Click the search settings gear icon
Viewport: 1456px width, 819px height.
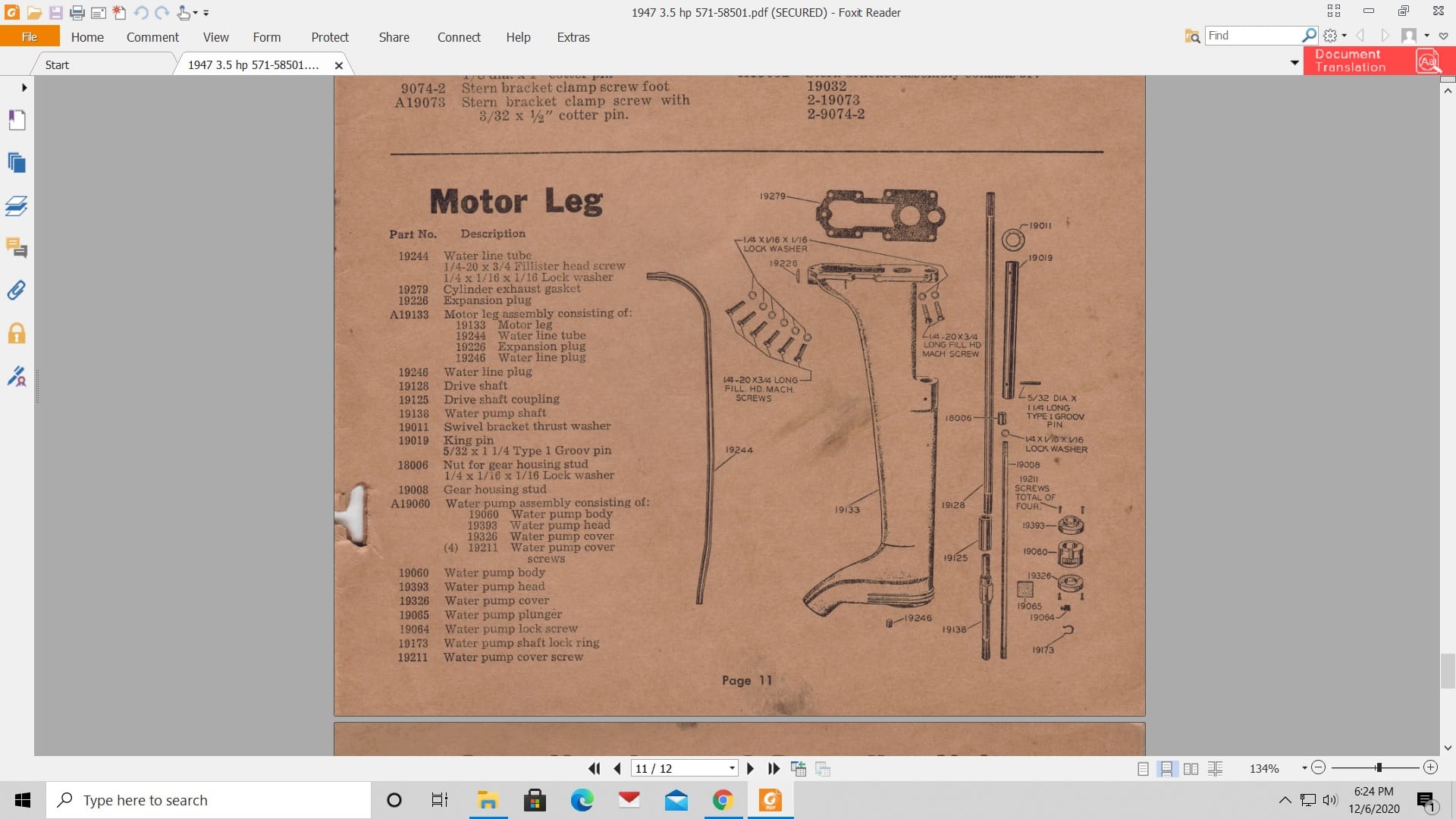pyautogui.click(x=1330, y=36)
